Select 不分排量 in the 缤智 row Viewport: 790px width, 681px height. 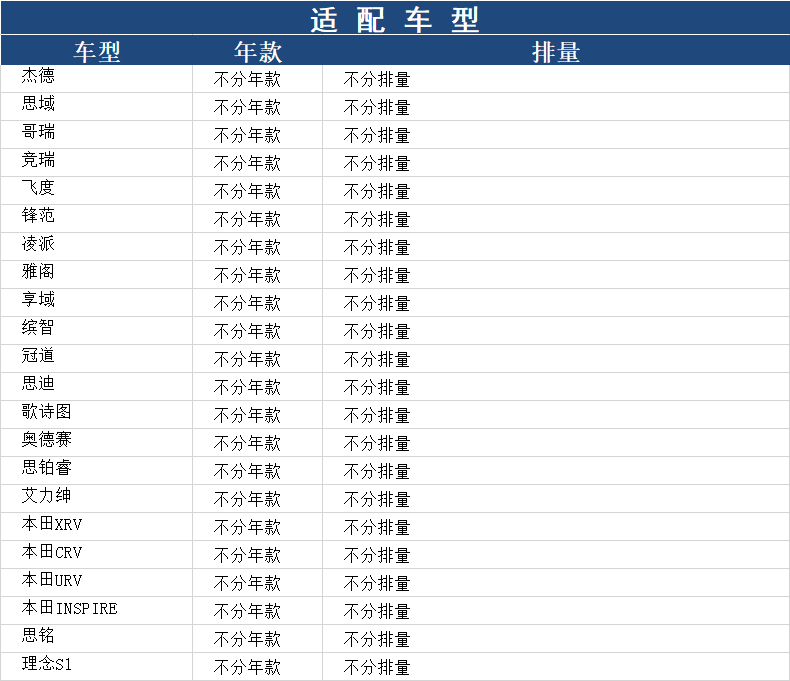tap(377, 331)
